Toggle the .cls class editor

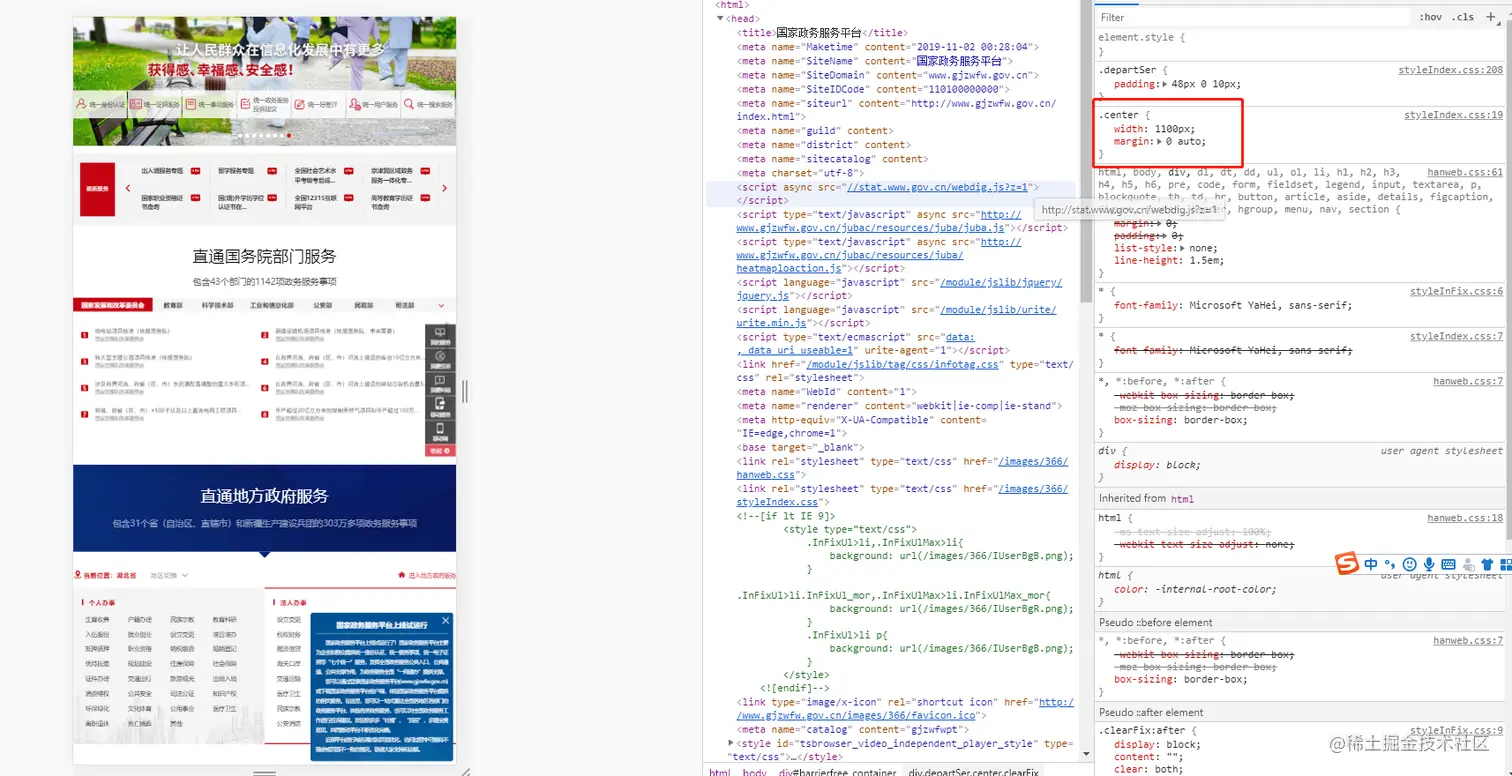(x=1463, y=17)
